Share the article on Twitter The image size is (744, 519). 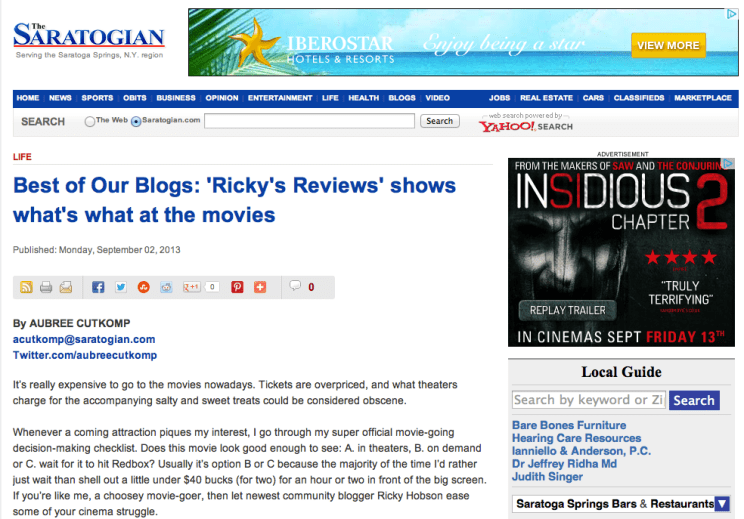coord(121,287)
